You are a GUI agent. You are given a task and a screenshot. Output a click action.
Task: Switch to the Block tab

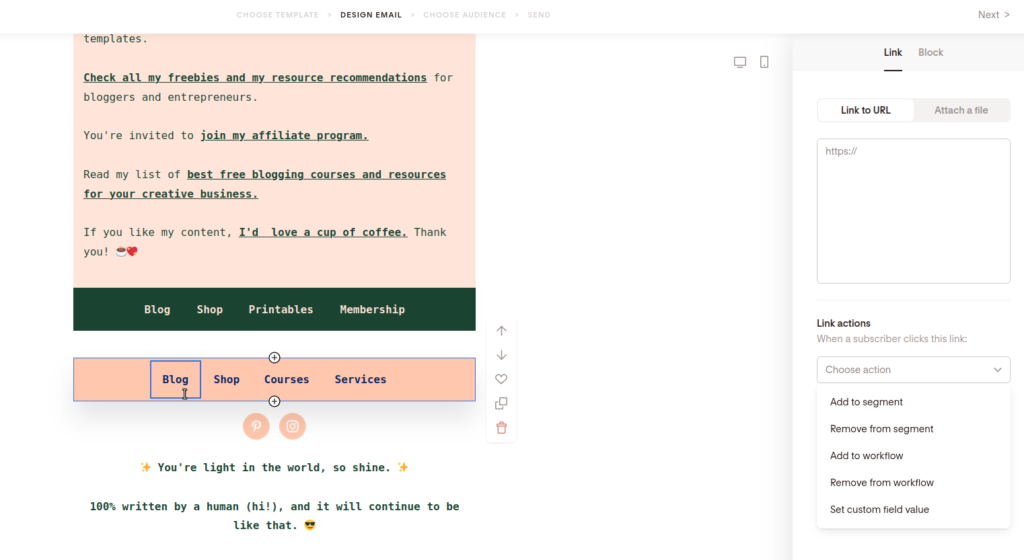pyautogui.click(x=931, y=52)
